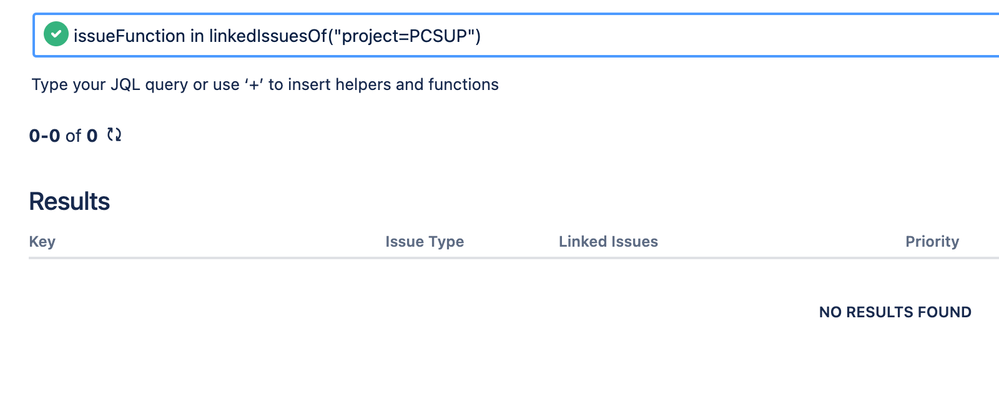Sort results by Key column
999x416 pixels.
coord(42,241)
